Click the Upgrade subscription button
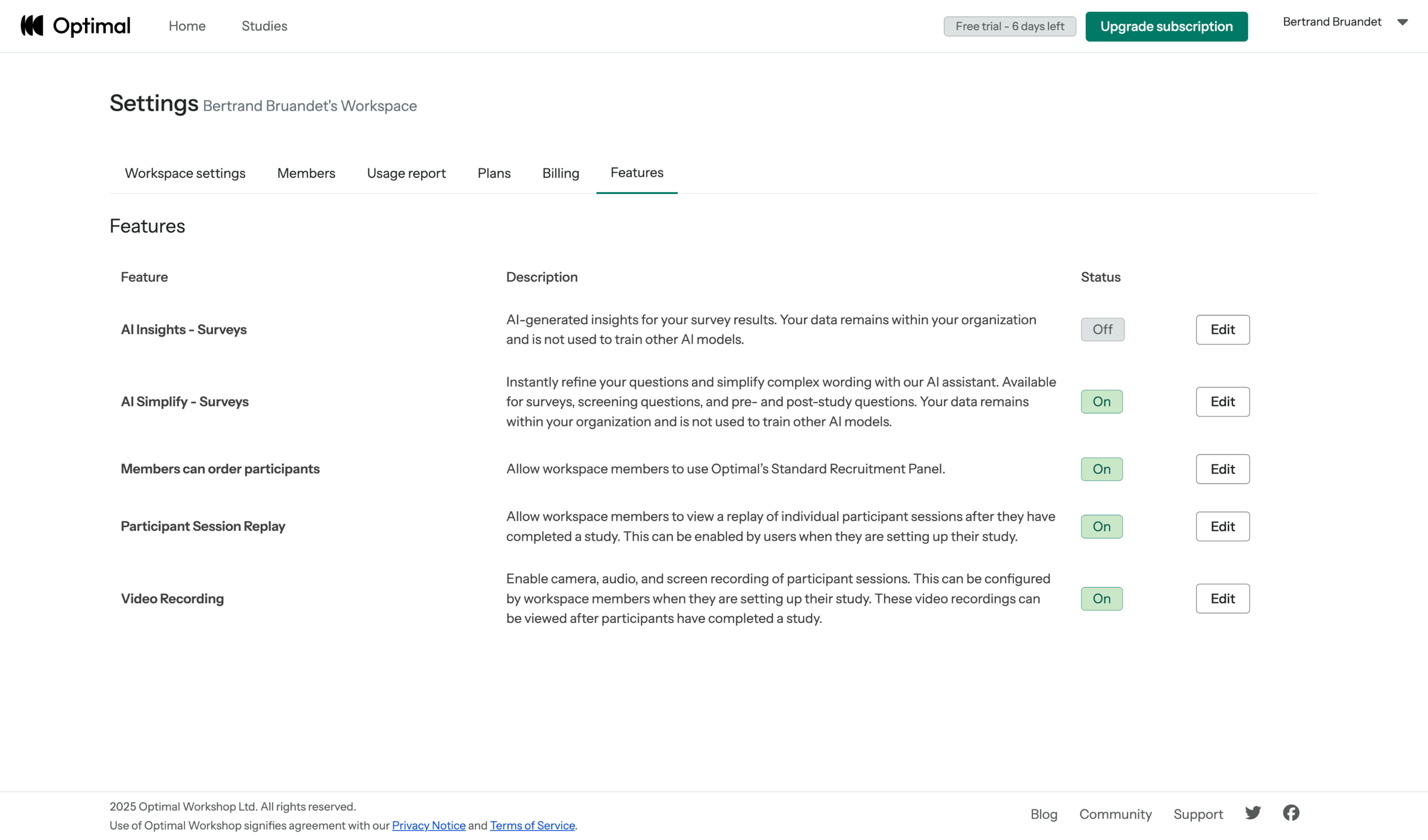The image size is (1428, 840). point(1166,26)
